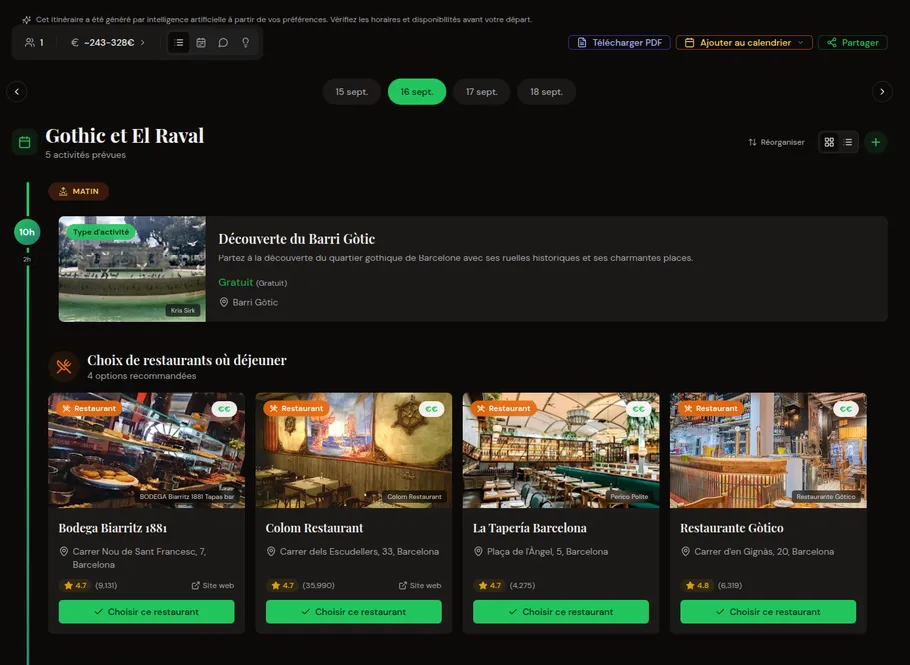Open Découverte du Barri Gòtic activity title
Screen dimensions: 910x665
297,238
